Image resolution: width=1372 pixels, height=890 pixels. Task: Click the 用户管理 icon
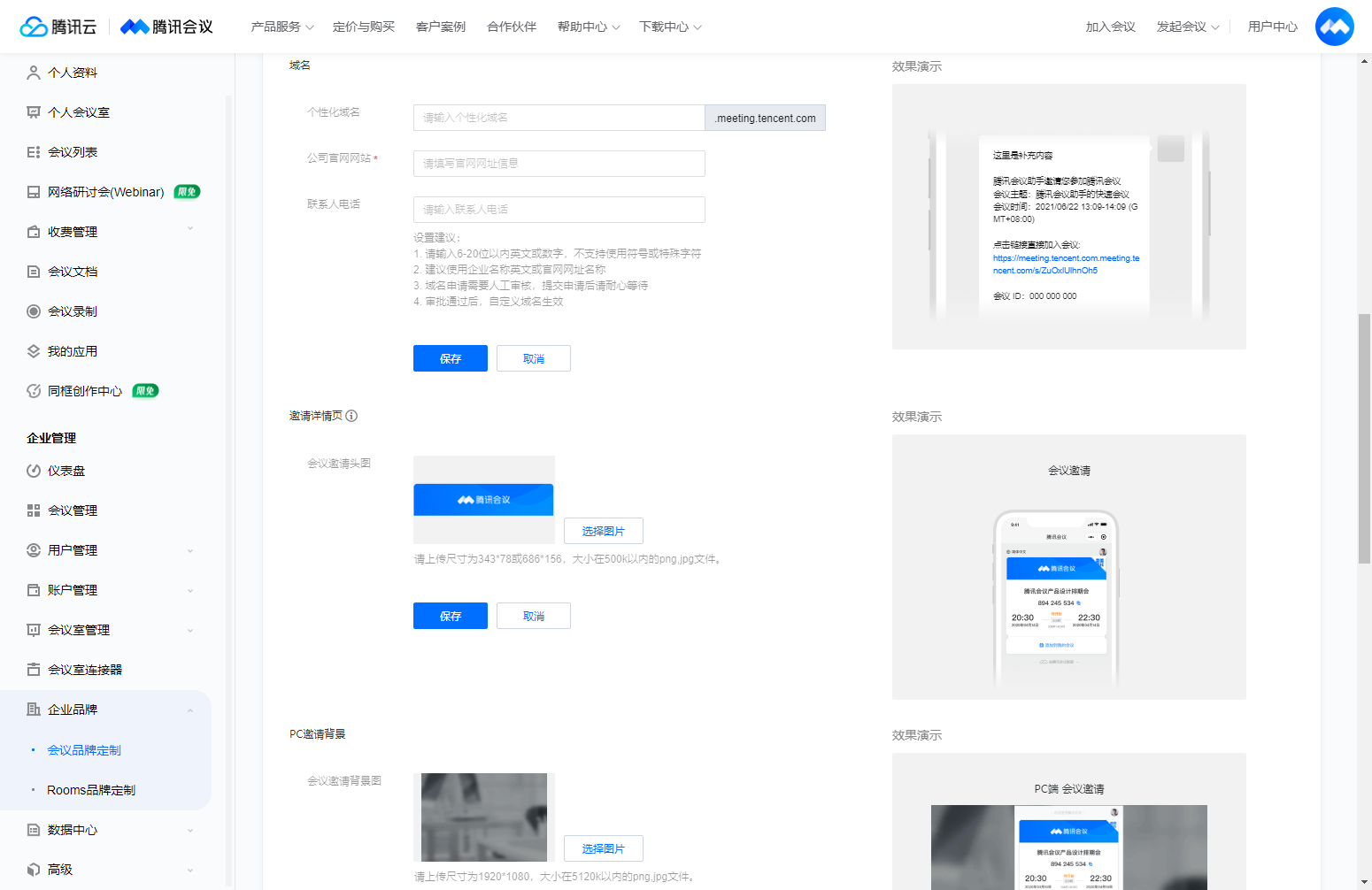(34, 550)
